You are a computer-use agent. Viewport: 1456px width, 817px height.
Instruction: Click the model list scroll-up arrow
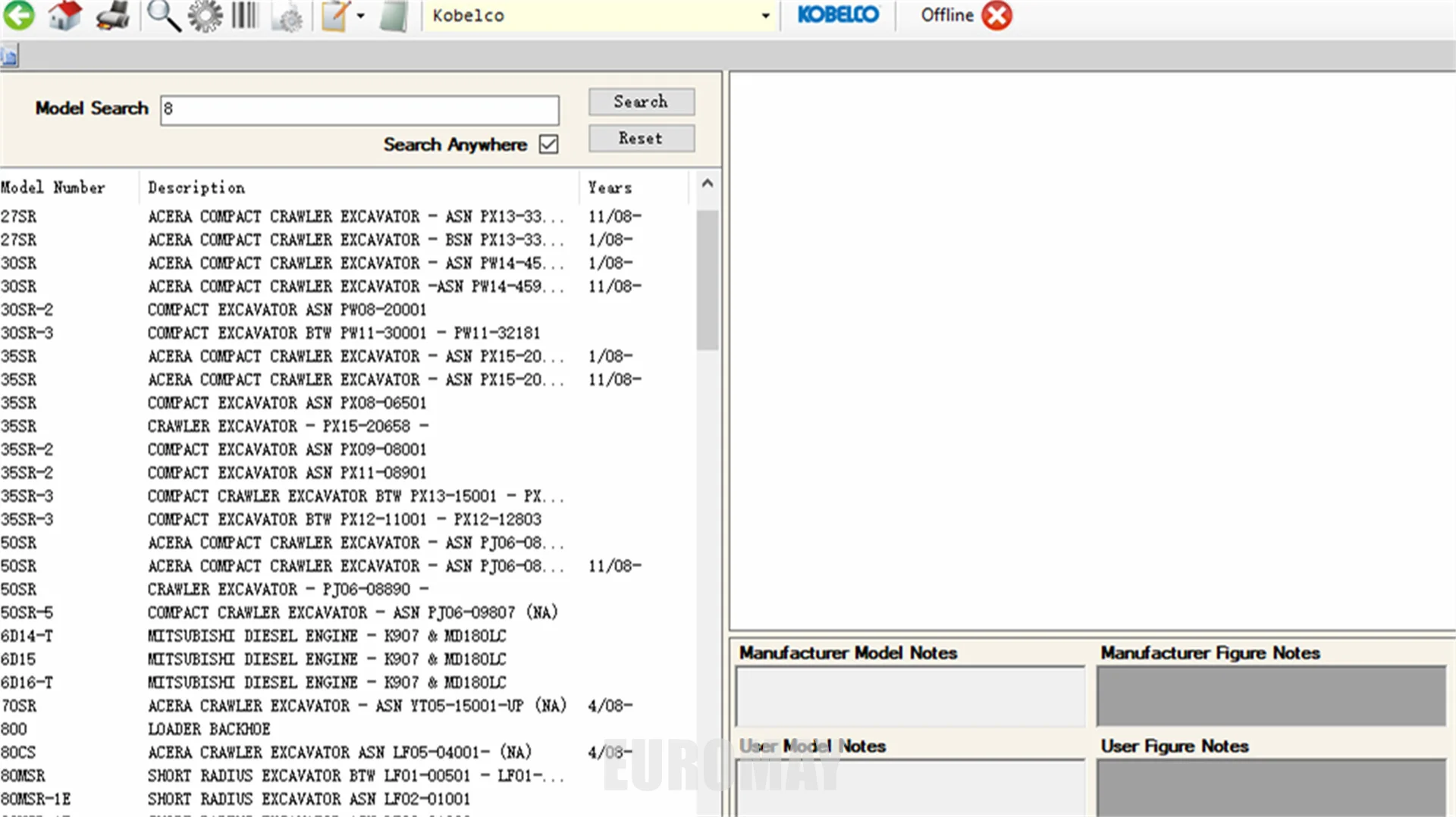pyautogui.click(x=708, y=183)
